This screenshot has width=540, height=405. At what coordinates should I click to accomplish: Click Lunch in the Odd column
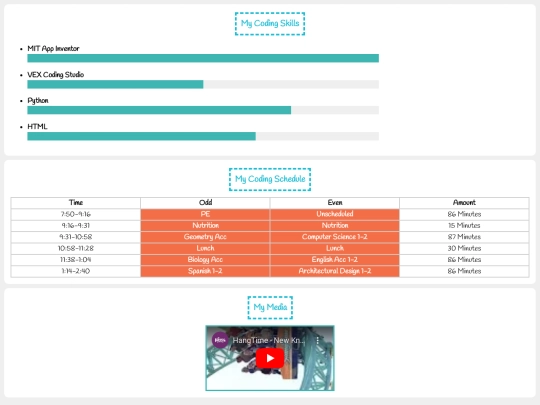(205, 248)
